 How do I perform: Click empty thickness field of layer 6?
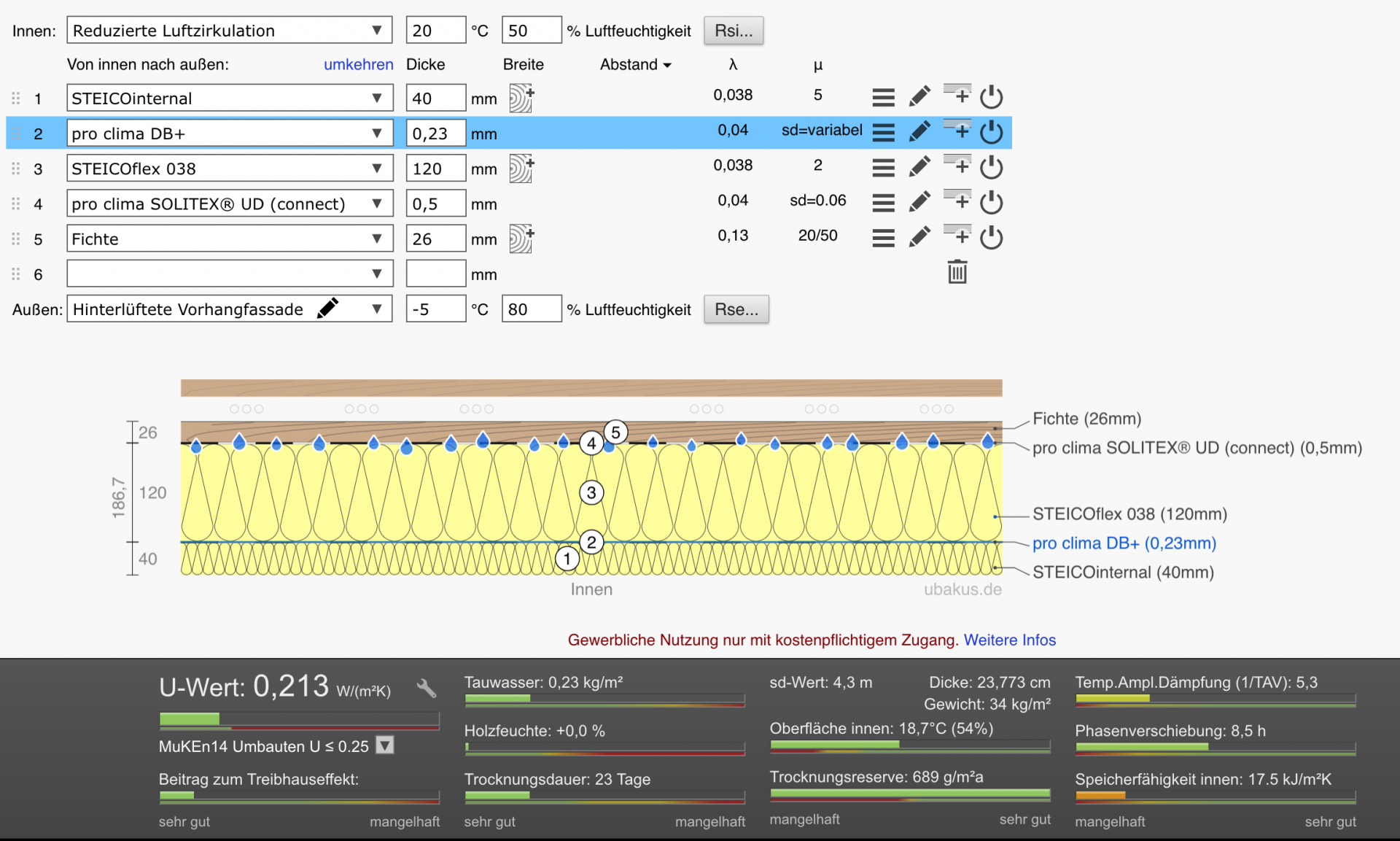tap(435, 274)
